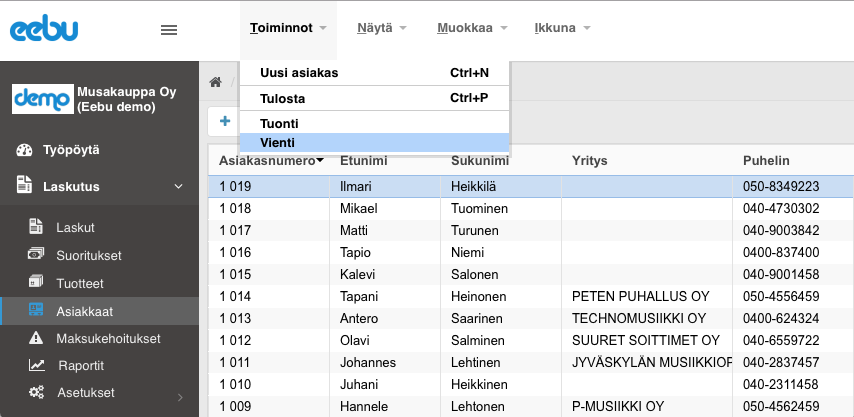
Task: Select the Mikael first name cell
Action: [385, 208]
